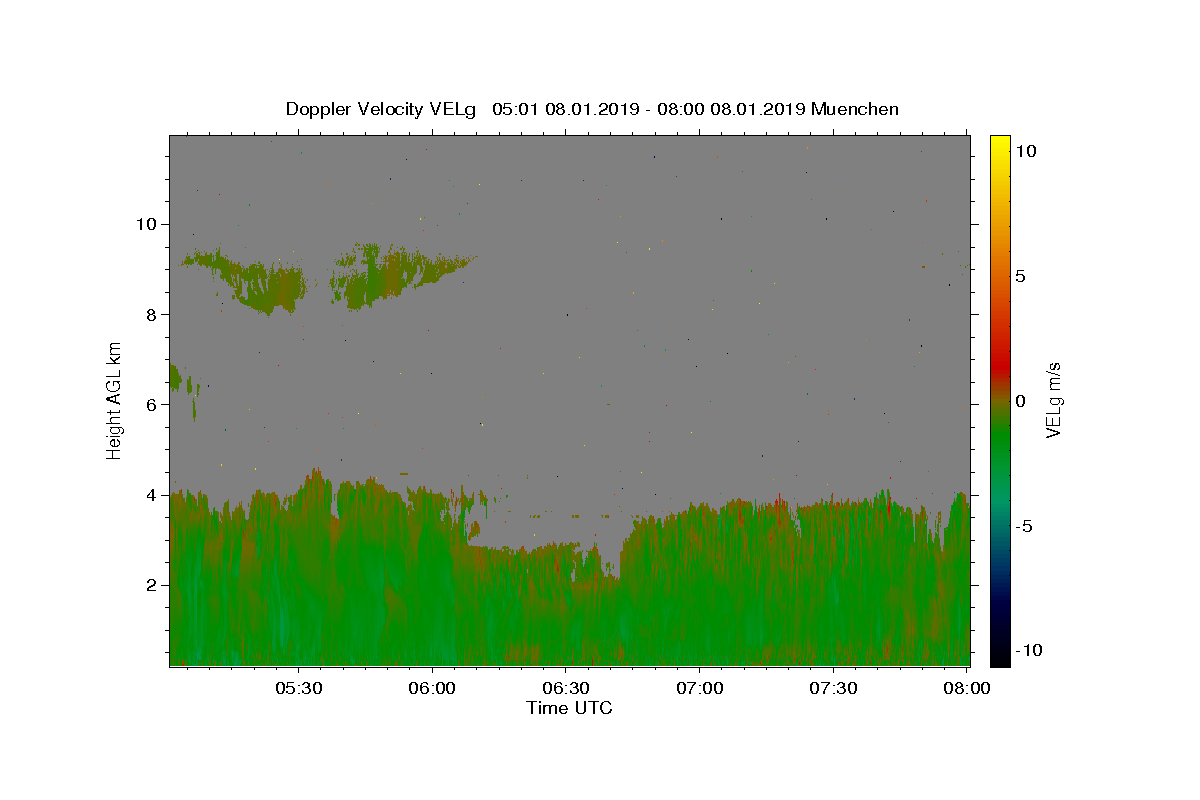Screen dimensions: 1200x800
Task: Click the height label 2 on y-axis
Action: click(x=152, y=585)
